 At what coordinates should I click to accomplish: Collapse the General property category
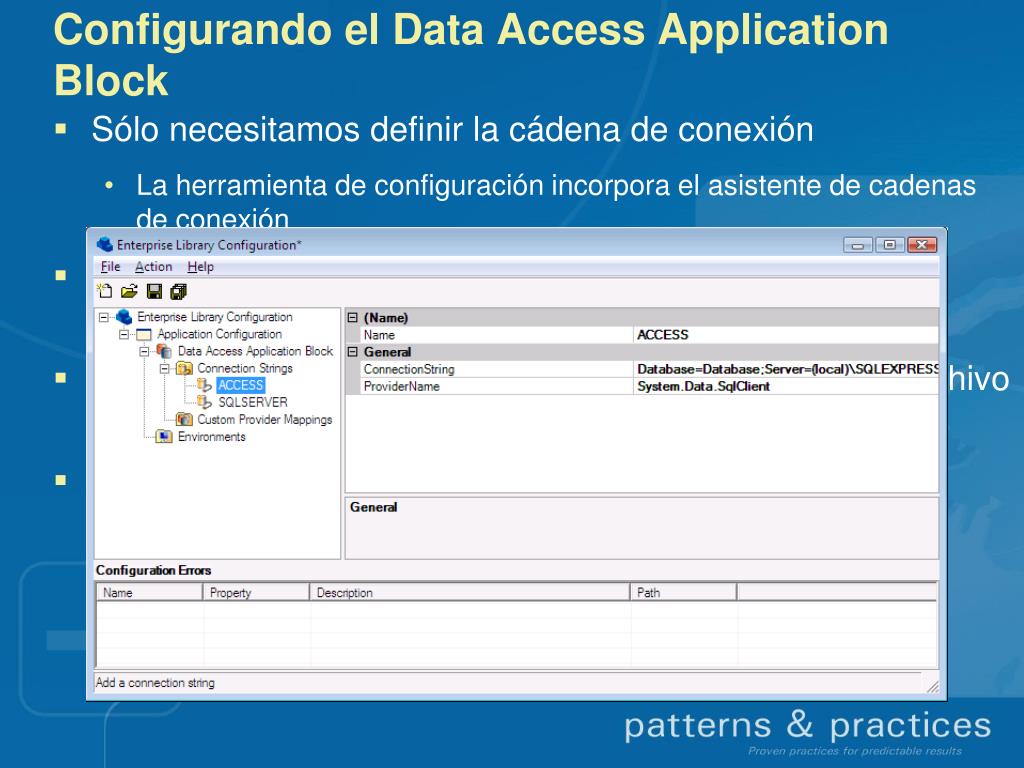coord(353,351)
